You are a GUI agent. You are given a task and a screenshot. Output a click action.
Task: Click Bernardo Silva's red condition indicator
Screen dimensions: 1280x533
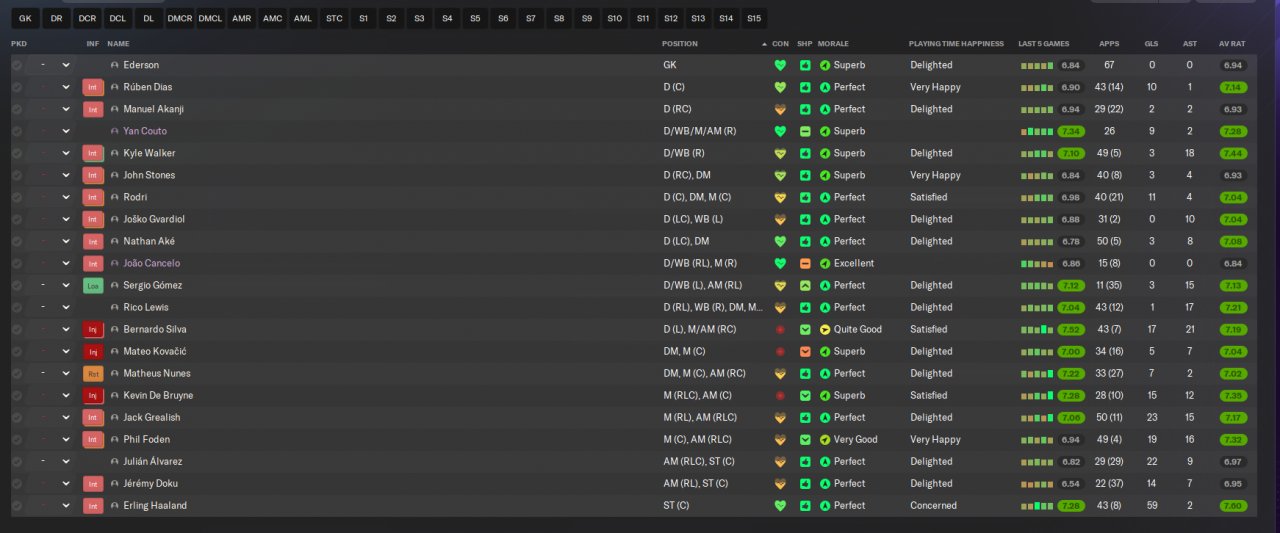point(780,329)
